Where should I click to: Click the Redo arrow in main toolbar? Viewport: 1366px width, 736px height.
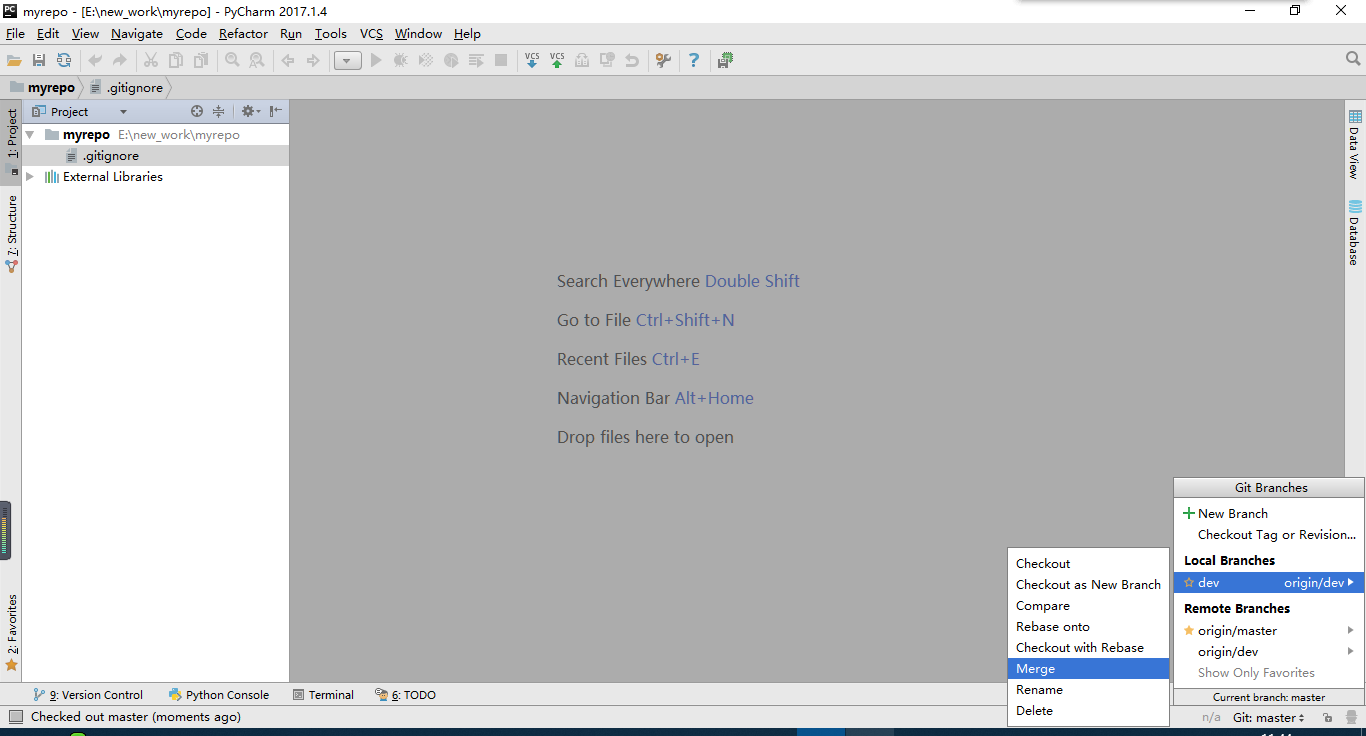(x=120, y=61)
